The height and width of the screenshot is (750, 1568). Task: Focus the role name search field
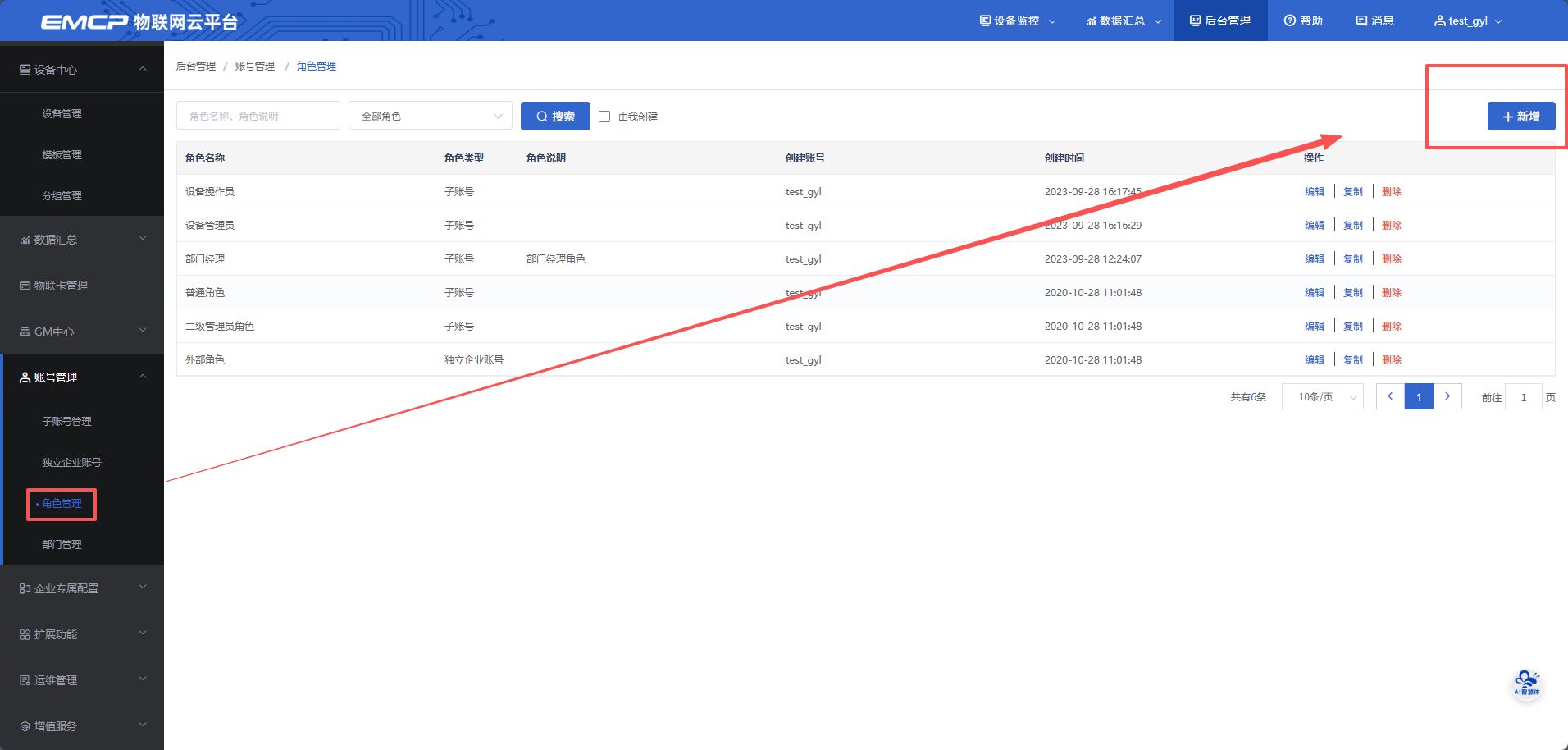(258, 116)
